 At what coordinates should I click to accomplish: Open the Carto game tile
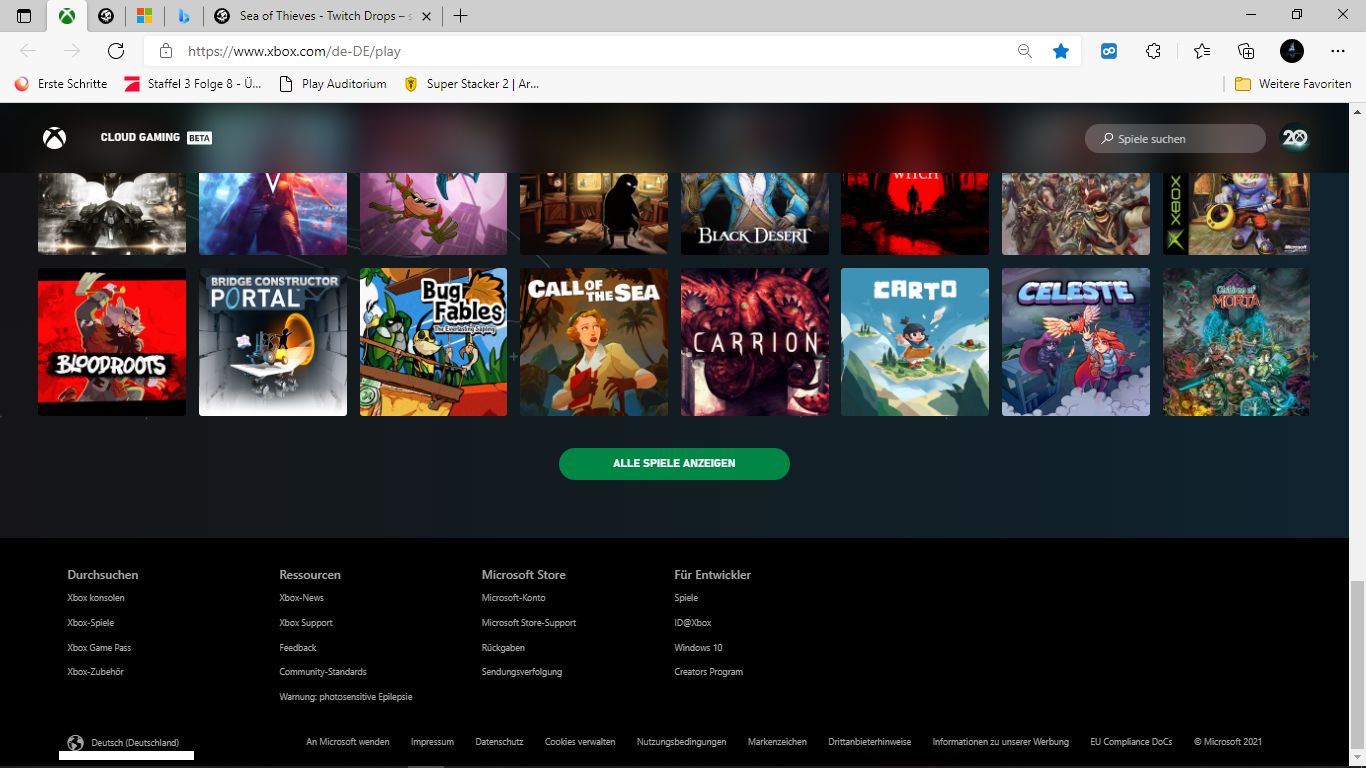tap(915, 342)
